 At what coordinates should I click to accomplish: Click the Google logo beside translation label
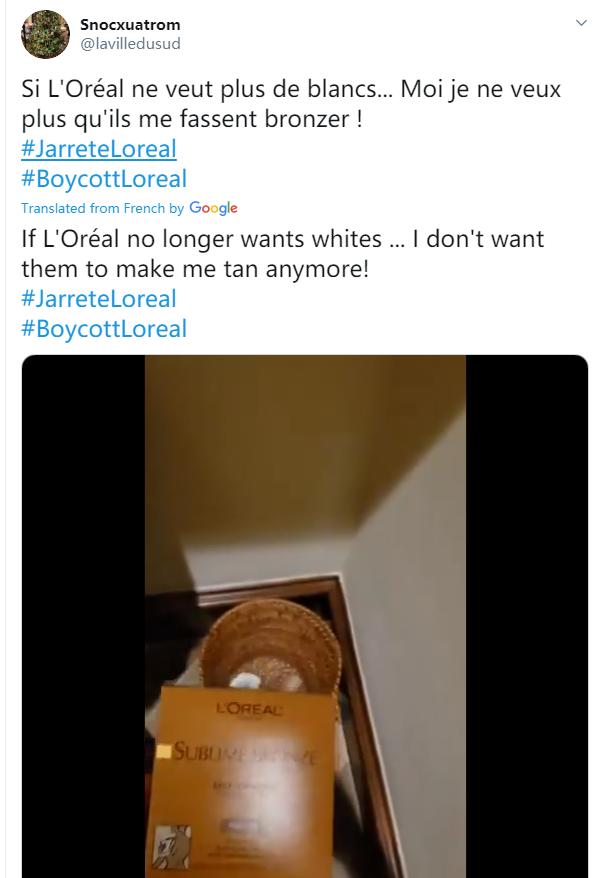click(213, 208)
